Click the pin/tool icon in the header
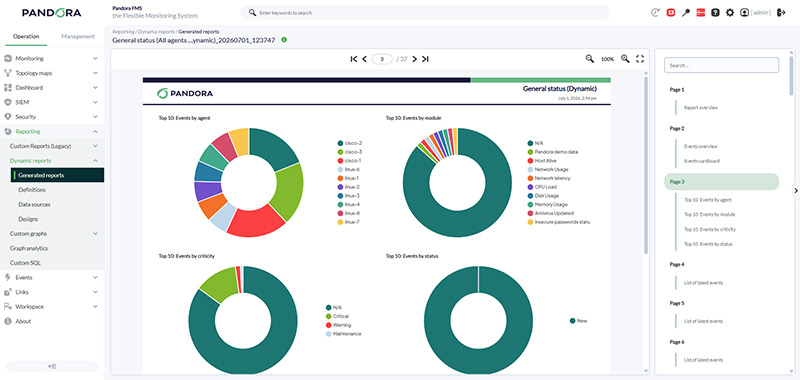 click(x=686, y=13)
